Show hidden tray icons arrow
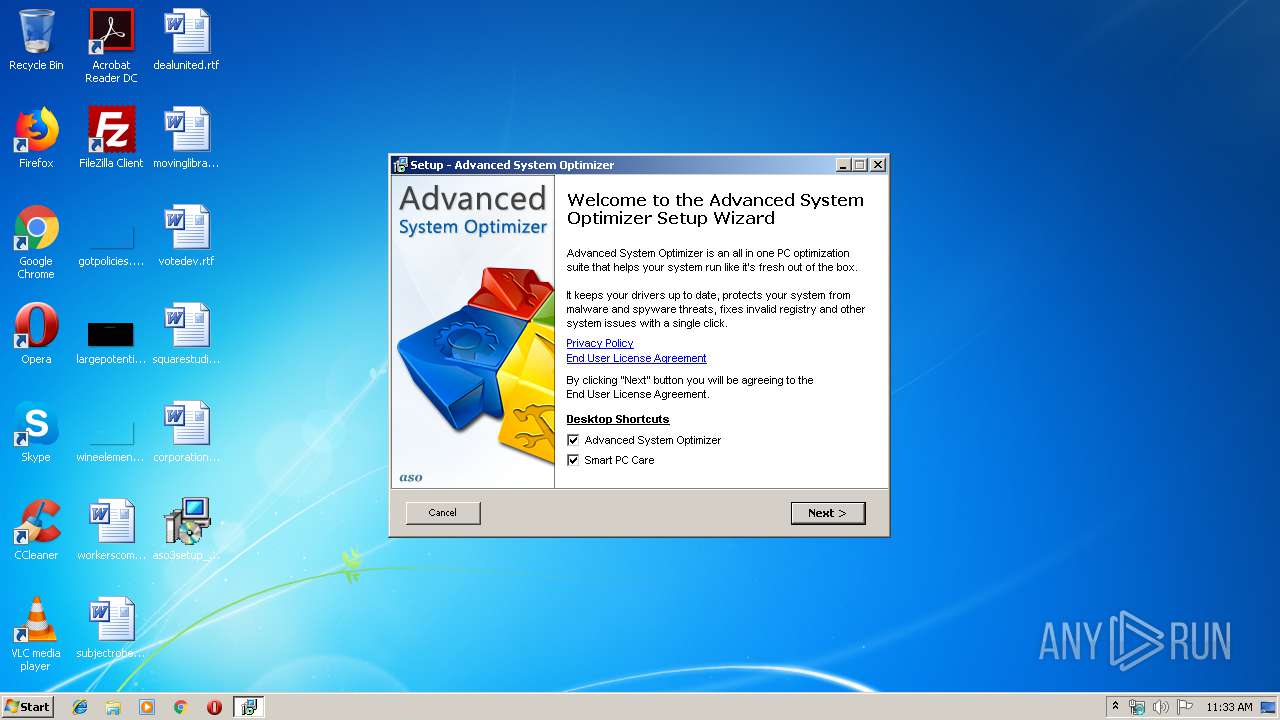 coord(1115,707)
